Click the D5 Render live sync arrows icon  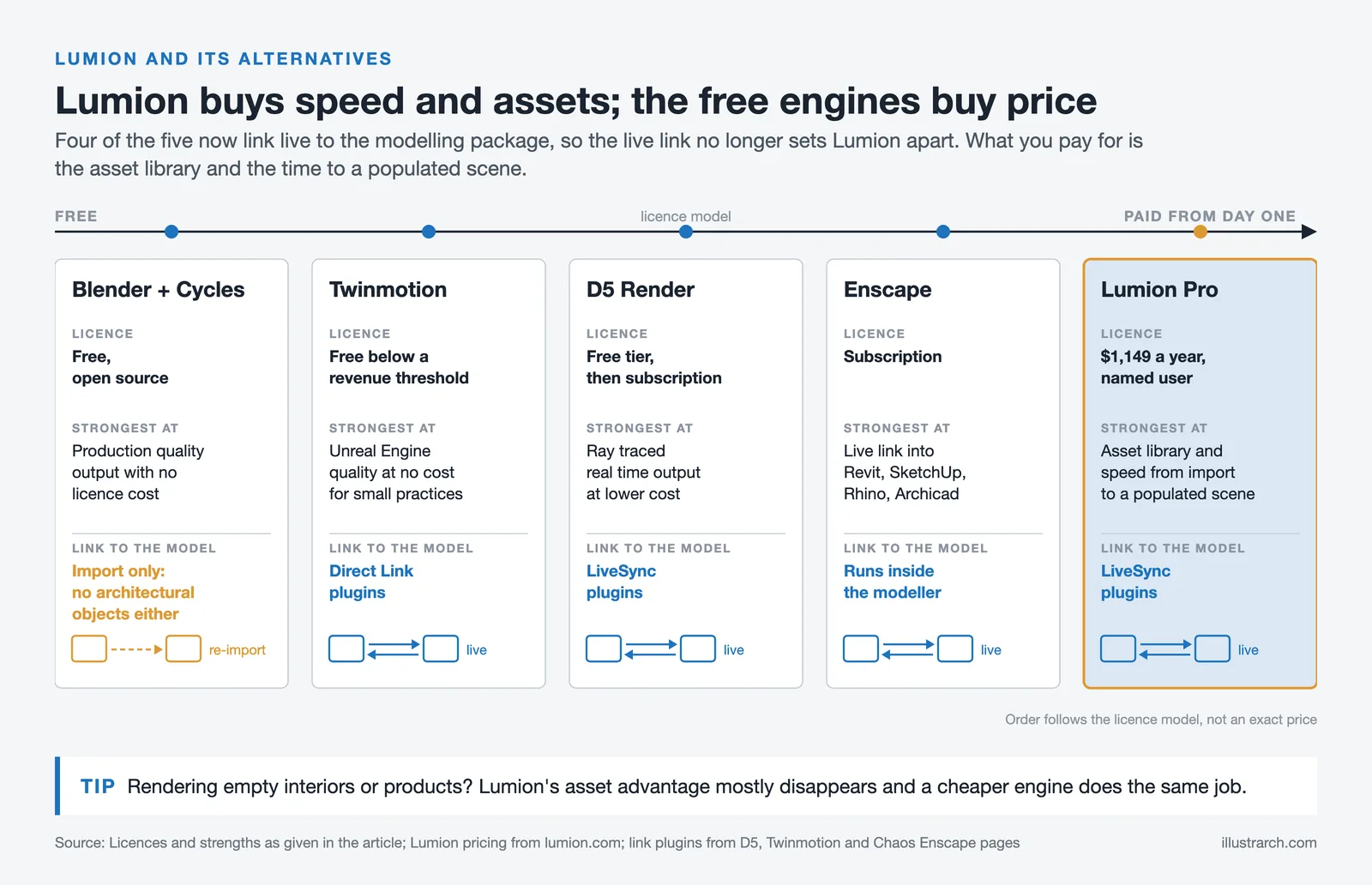coord(651,649)
